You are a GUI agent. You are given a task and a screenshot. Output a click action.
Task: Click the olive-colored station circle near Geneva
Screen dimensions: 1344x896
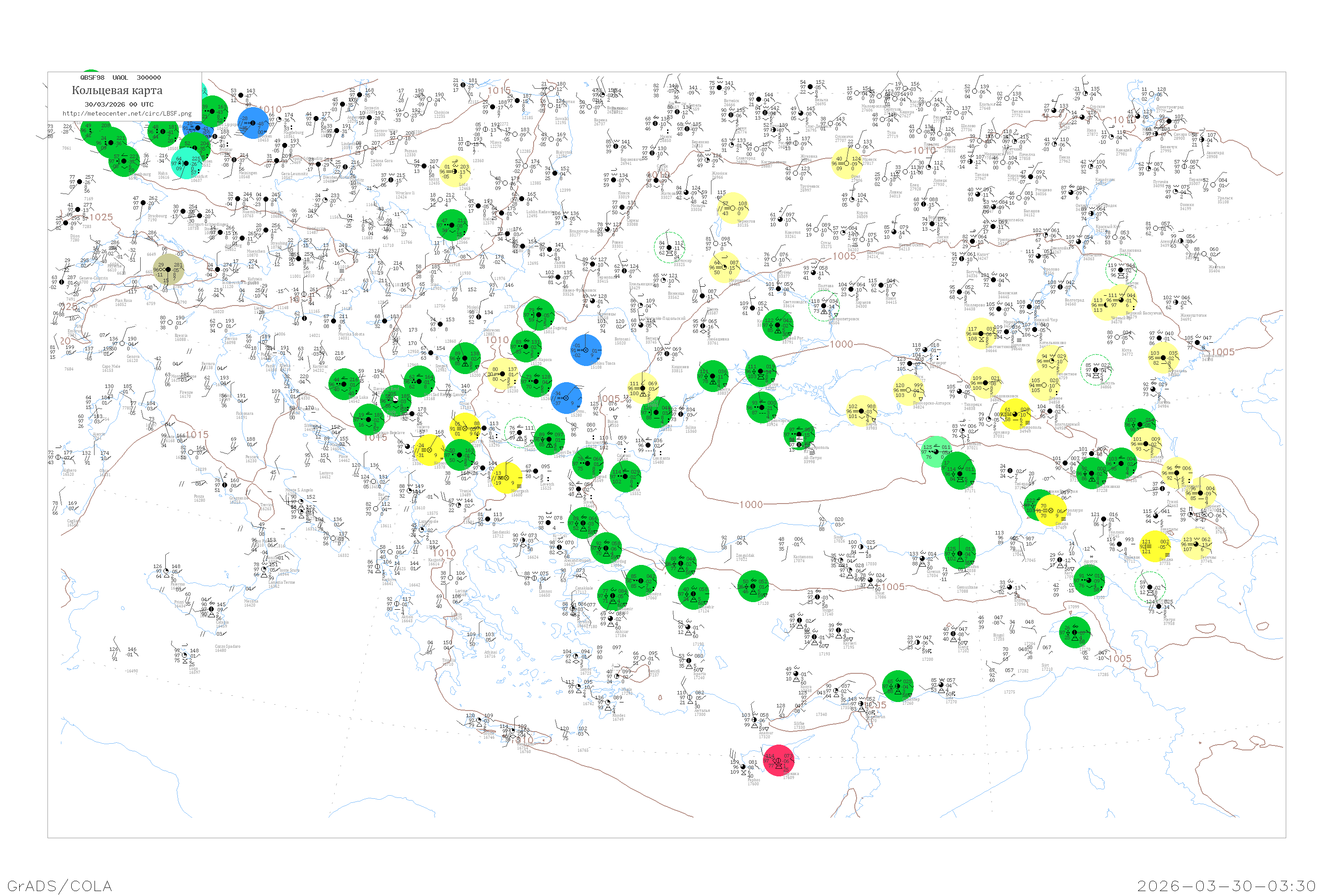(x=168, y=269)
